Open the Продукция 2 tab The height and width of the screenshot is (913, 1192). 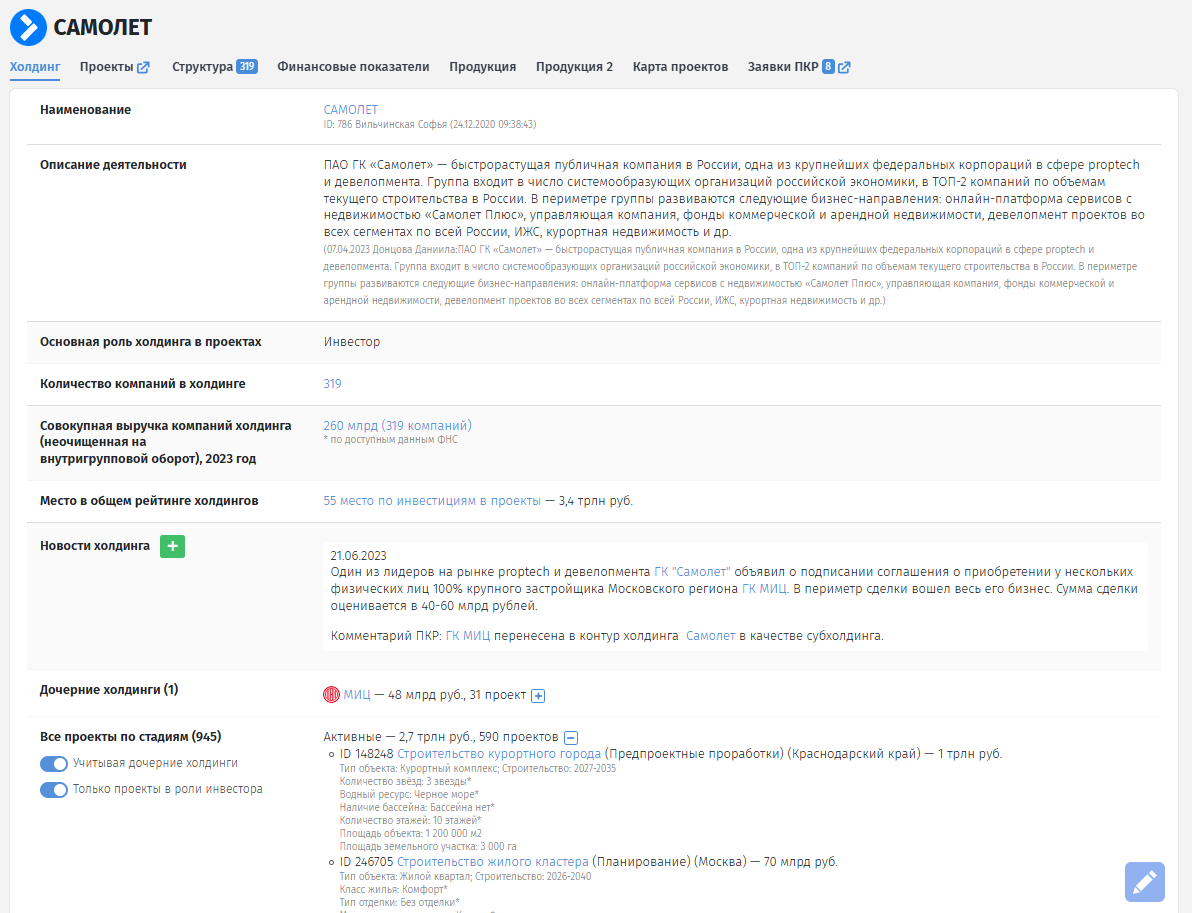574,67
